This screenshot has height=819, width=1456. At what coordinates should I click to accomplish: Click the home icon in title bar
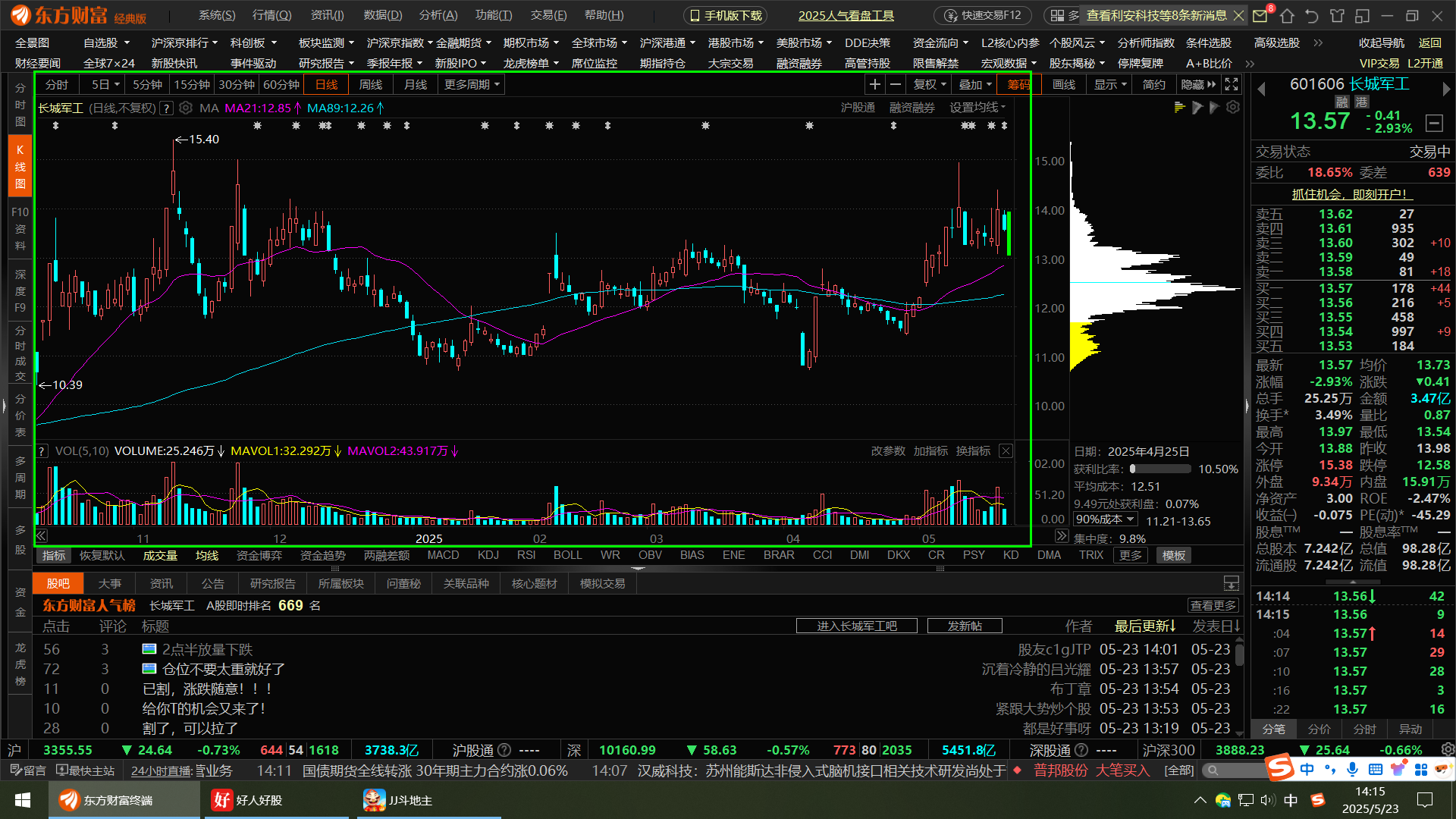(1287, 15)
